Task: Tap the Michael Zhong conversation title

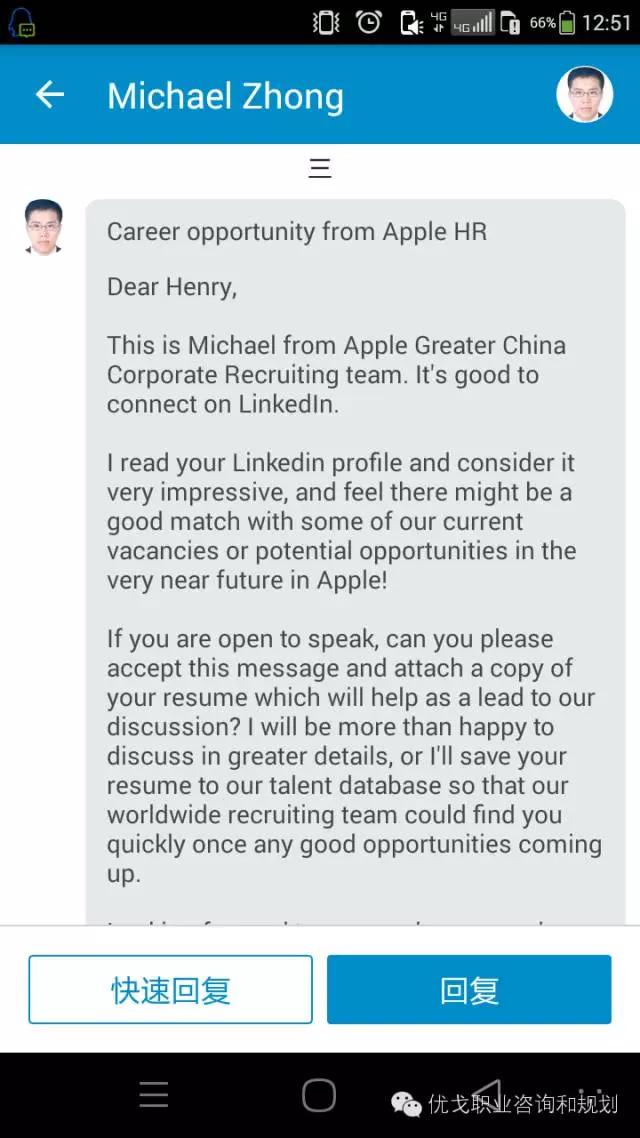Action: [x=225, y=96]
